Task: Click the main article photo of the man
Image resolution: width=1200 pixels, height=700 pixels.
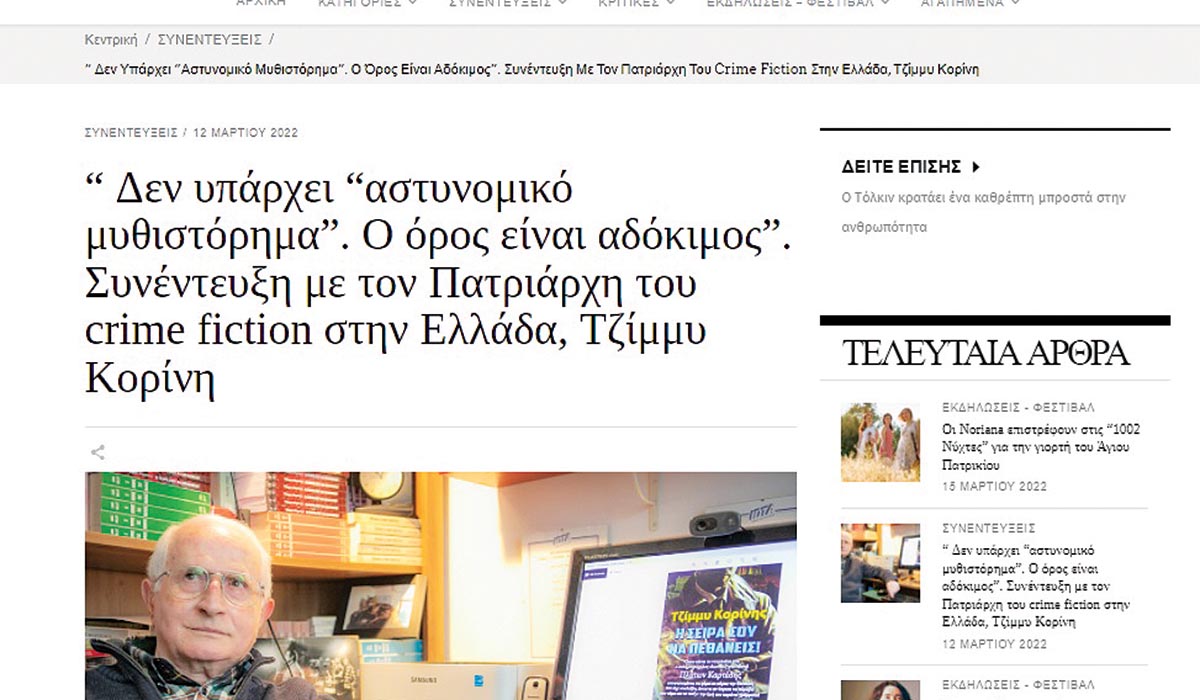Action: (x=440, y=586)
